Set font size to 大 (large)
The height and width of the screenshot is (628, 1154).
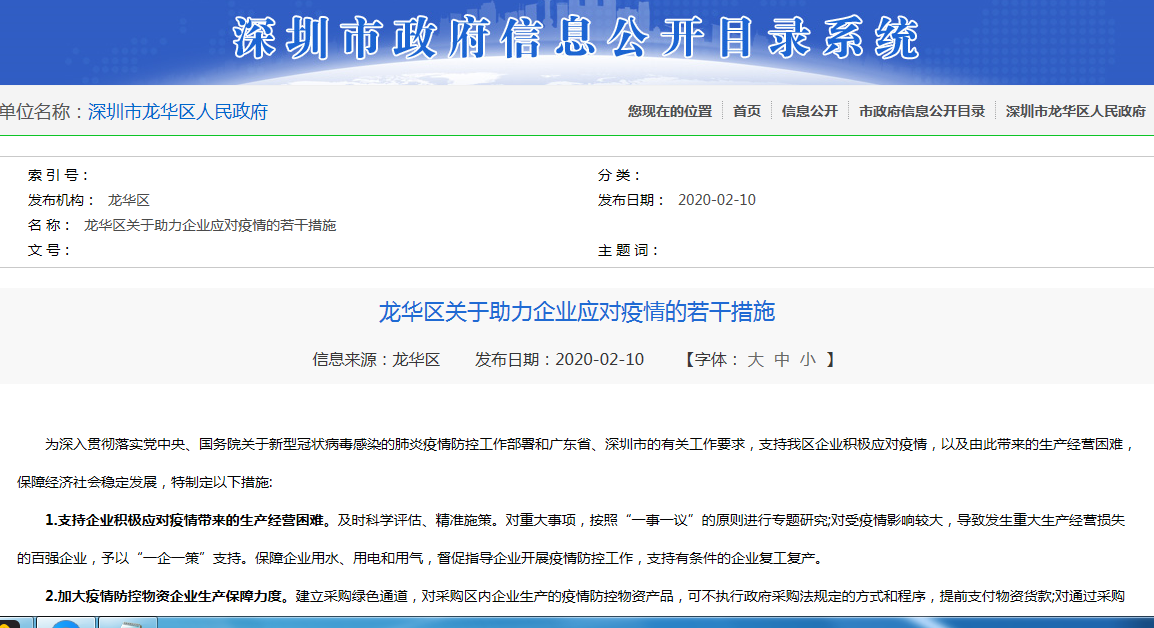(755, 360)
